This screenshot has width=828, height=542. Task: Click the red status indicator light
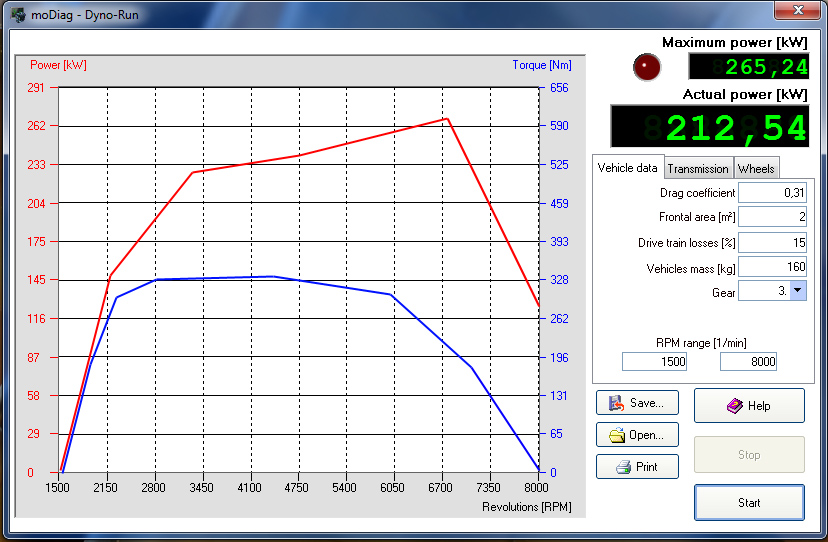click(647, 67)
